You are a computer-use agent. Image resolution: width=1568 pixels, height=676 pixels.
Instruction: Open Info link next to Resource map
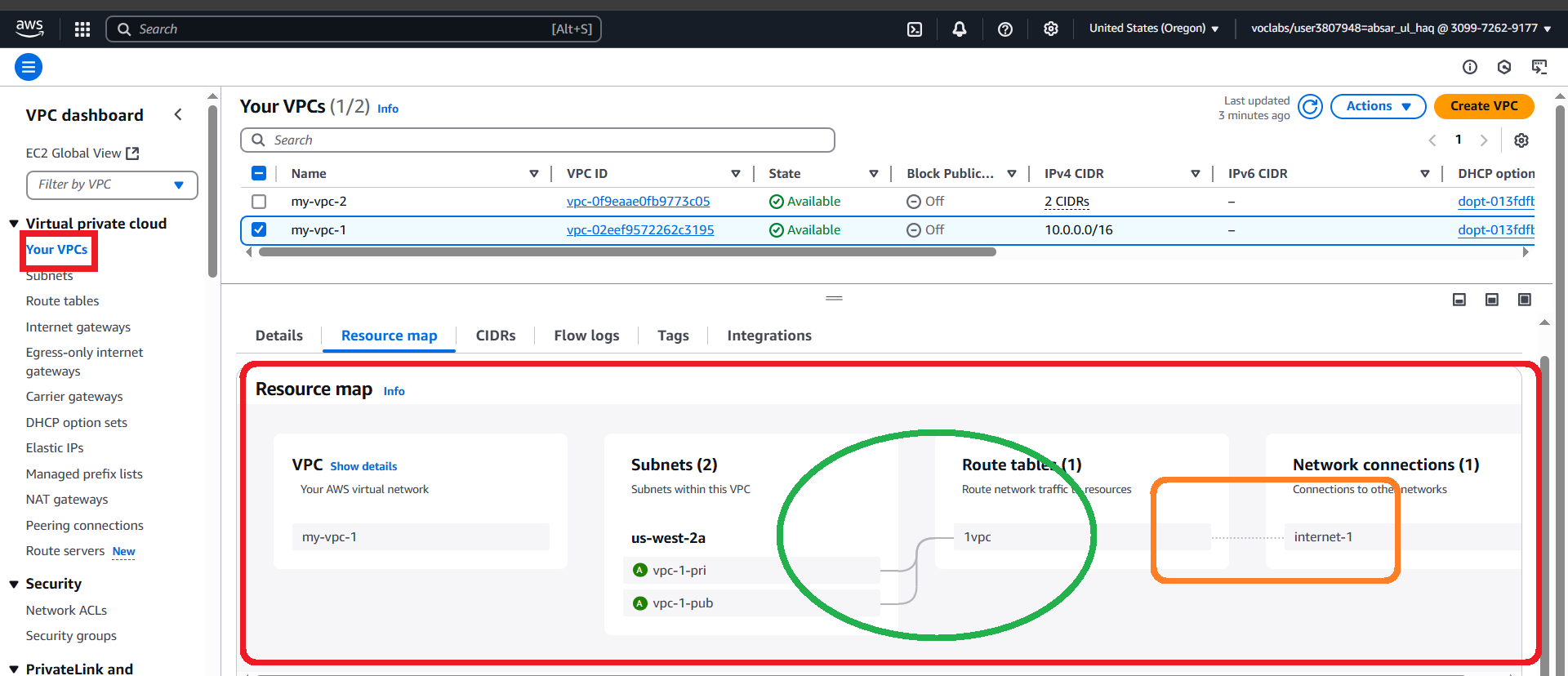click(394, 391)
